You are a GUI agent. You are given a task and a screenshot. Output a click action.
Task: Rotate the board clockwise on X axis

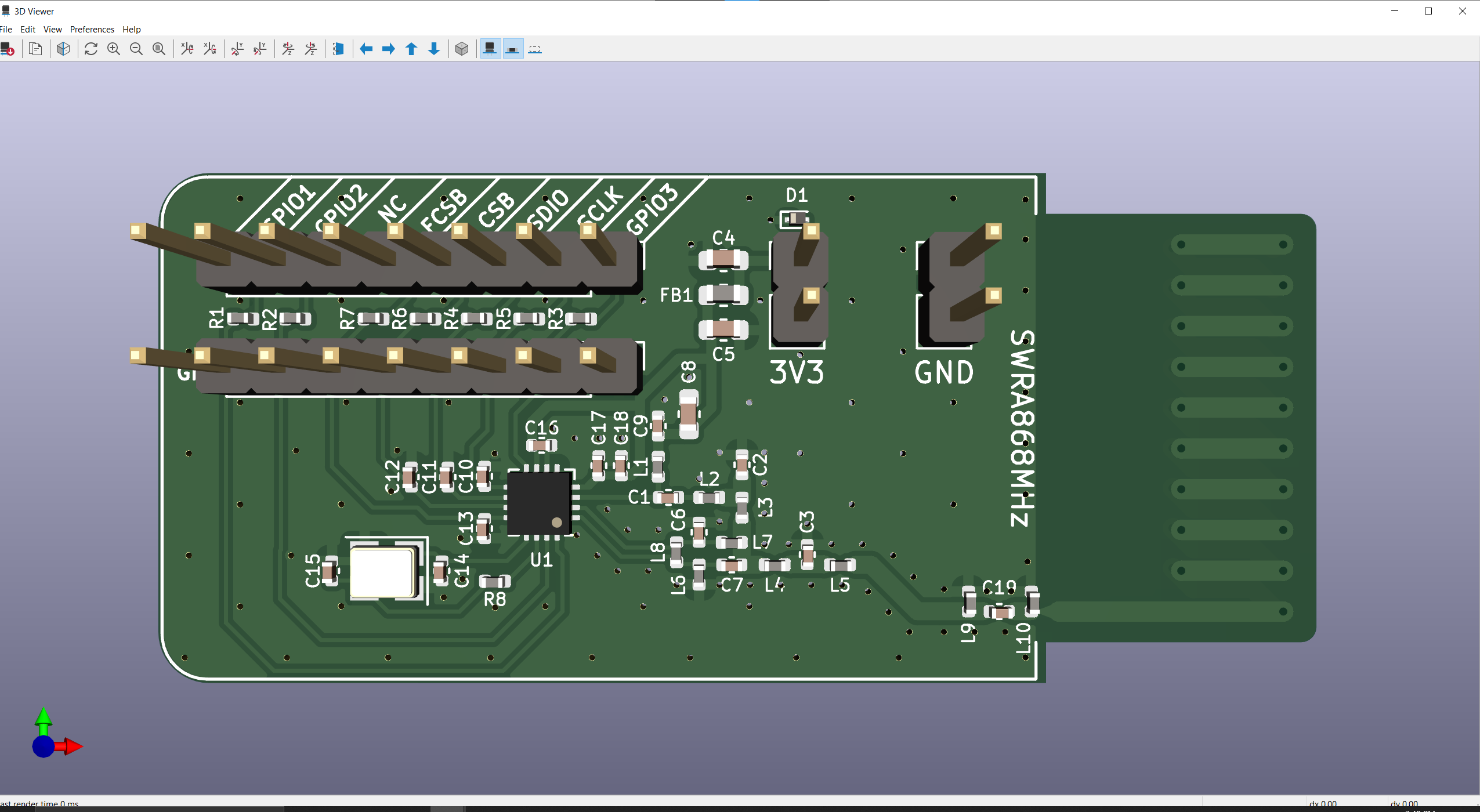[187, 49]
